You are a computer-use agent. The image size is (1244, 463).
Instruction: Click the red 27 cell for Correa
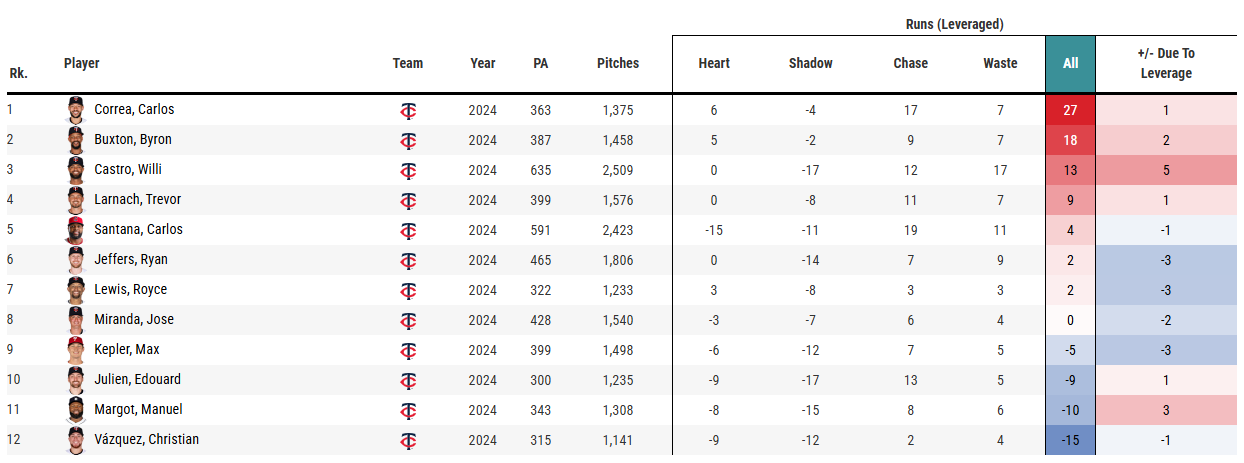tap(1070, 110)
